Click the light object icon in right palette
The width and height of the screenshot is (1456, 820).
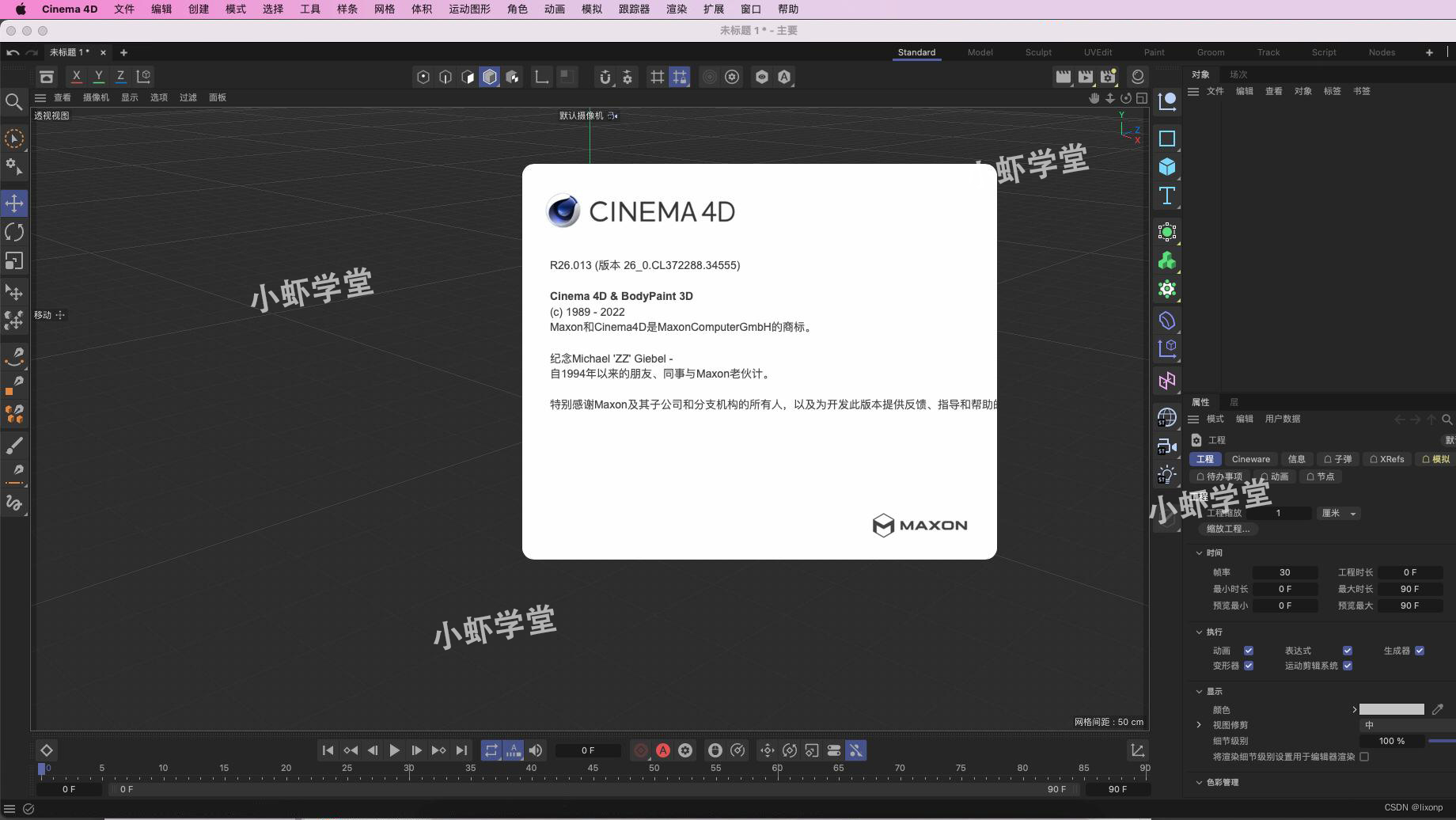click(1167, 474)
